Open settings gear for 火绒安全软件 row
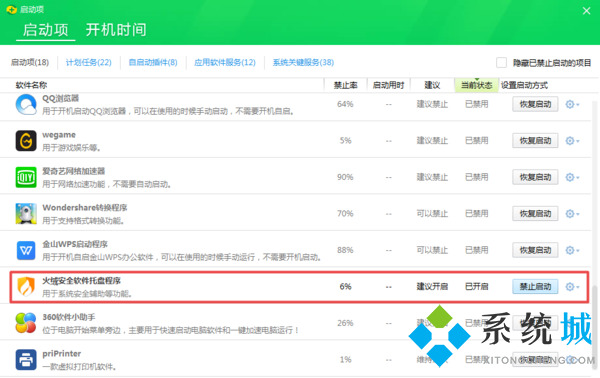The height and width of the screenshot is (378, 600). point(572,287)
